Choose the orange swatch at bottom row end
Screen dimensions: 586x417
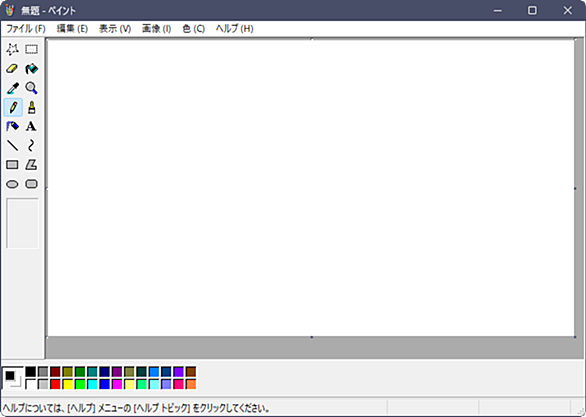[191, 384]
